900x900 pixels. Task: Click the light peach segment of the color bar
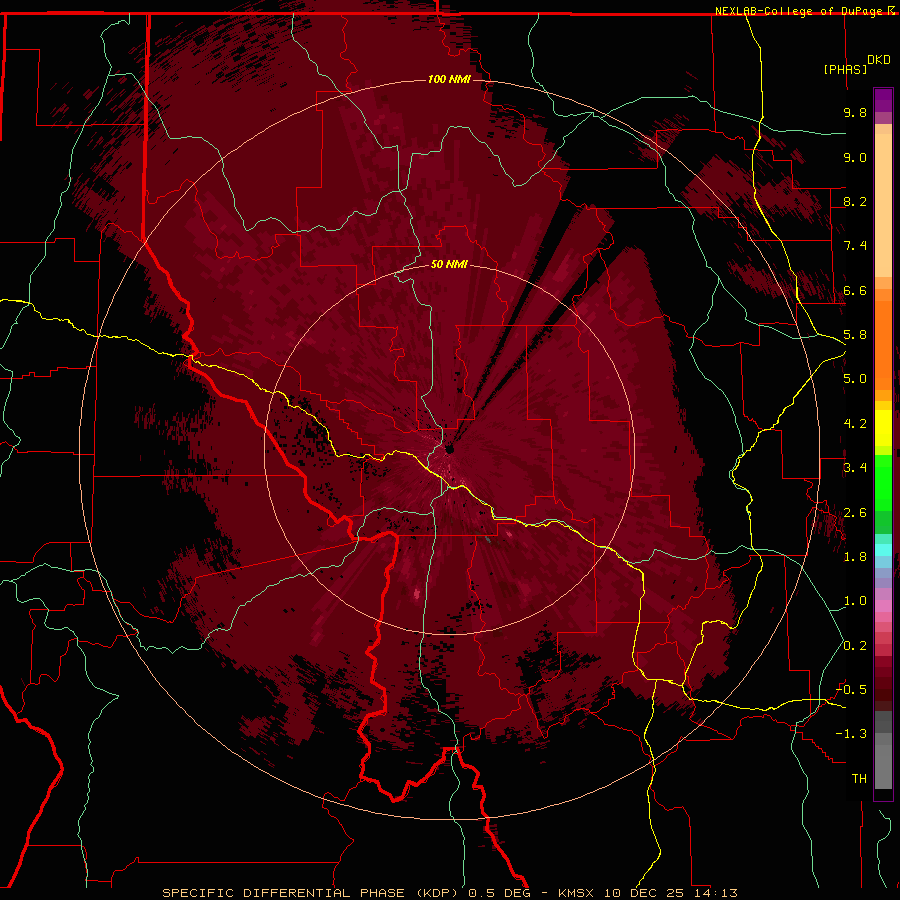pos(883,205)
